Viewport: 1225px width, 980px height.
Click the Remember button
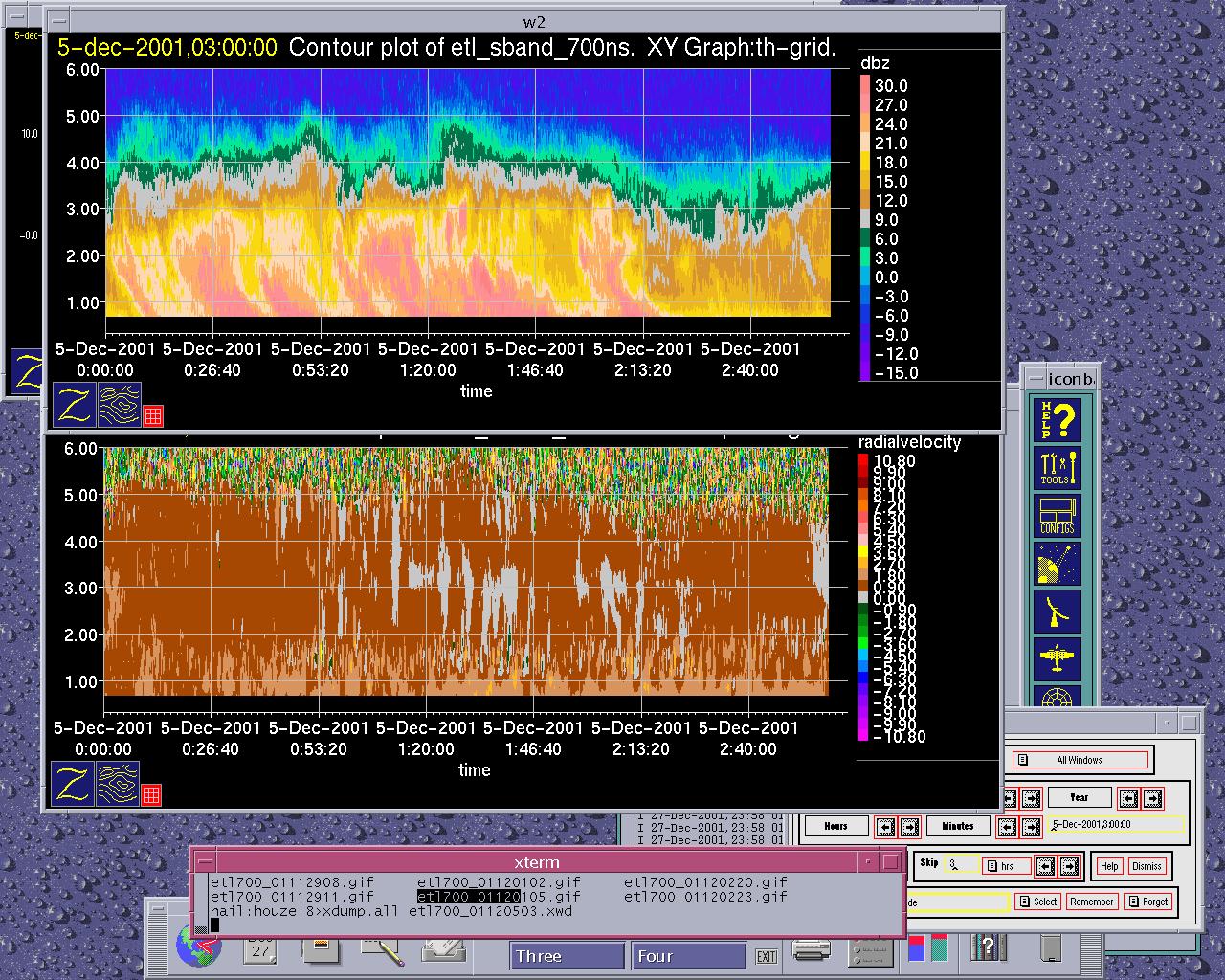click(x=1092, y=902)
